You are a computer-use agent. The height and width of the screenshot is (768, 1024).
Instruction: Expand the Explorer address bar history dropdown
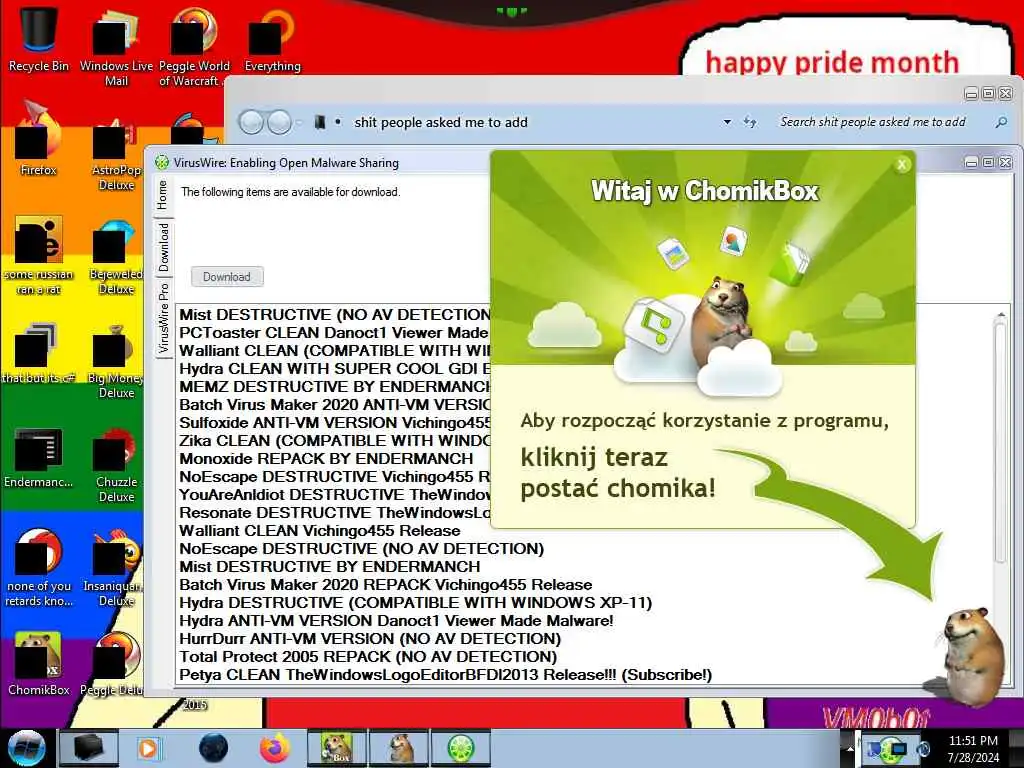pyautogui.click(x=727, y=122)
